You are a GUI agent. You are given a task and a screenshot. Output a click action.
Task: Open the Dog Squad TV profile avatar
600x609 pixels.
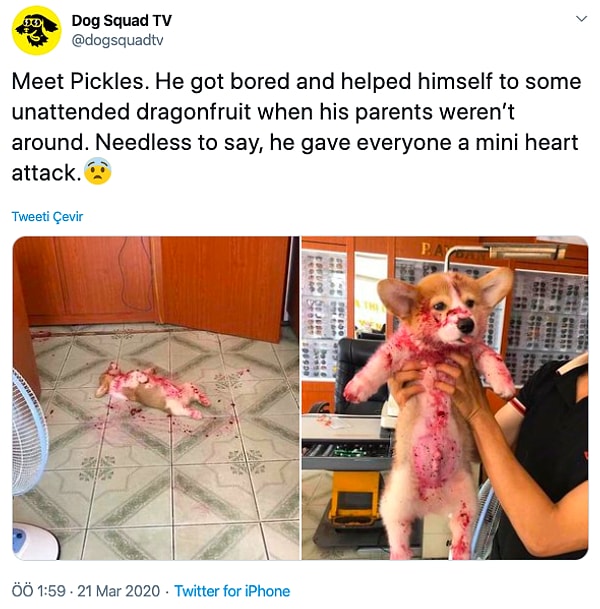click(x=37, y=30)
